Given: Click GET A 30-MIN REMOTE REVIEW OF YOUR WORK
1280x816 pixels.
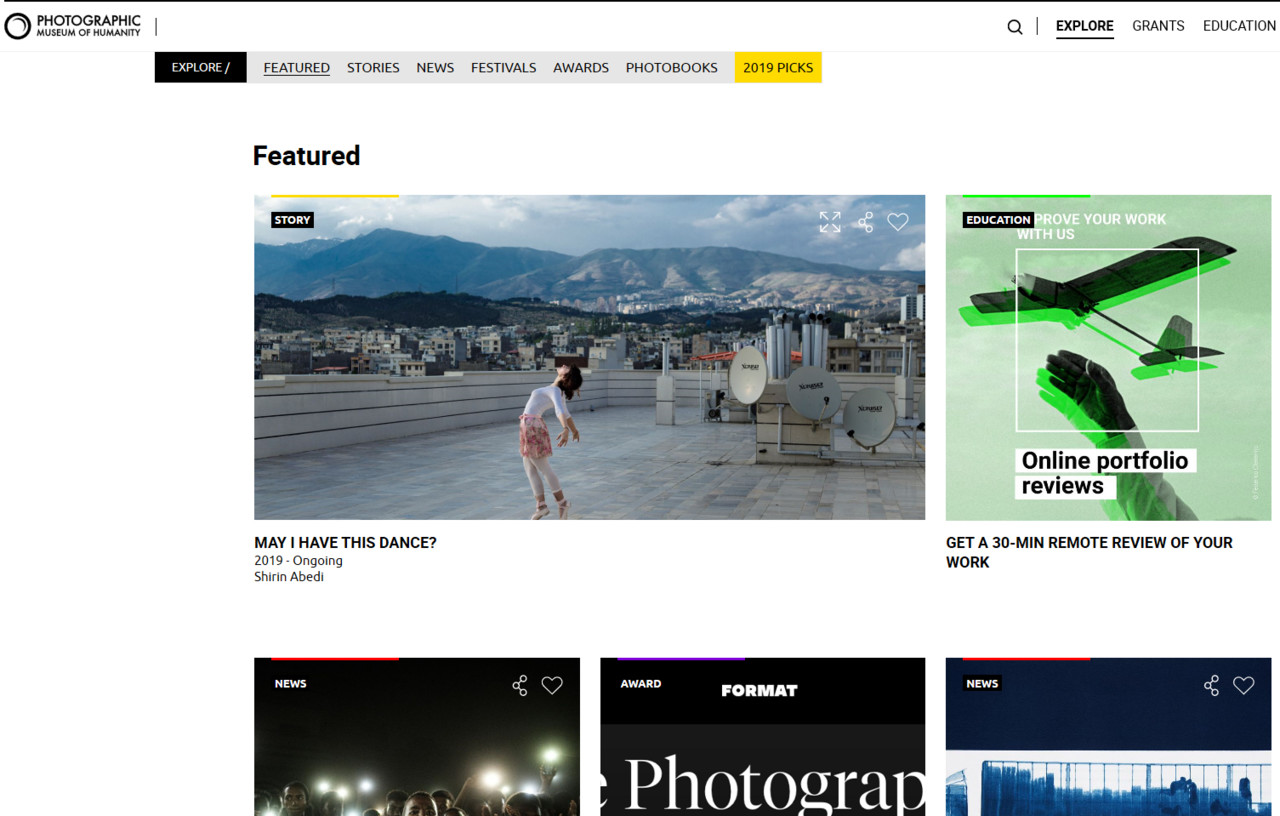Looking at the screenshot, I should [x=1089, y=552].
